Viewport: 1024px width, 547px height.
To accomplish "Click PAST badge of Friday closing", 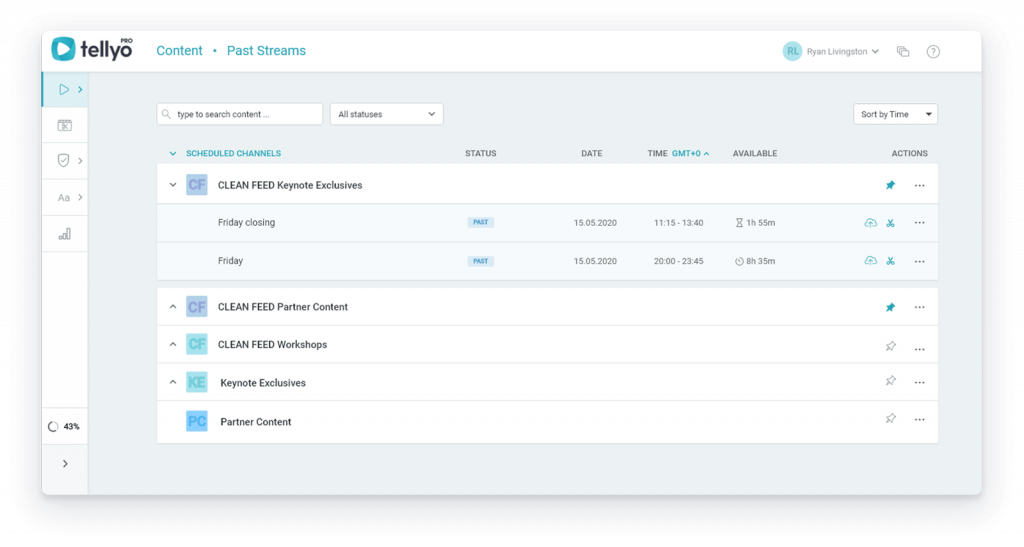I will (x=481, y=223).
